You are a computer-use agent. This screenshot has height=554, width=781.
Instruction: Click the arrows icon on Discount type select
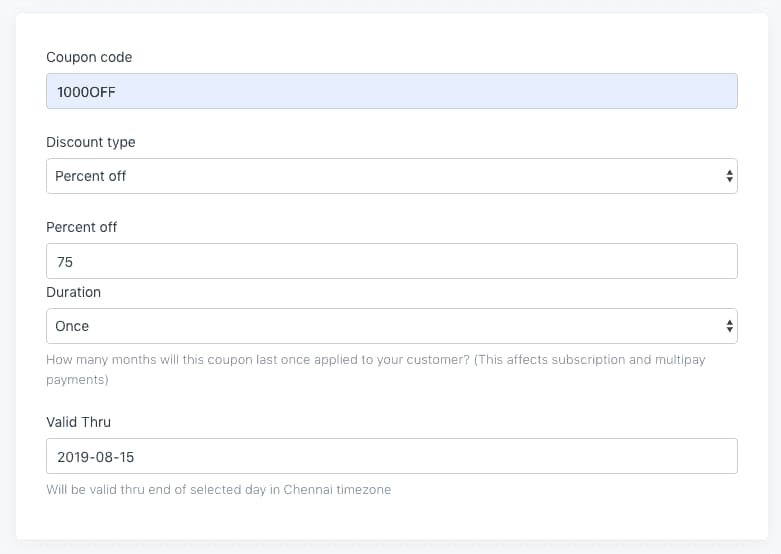729,176
